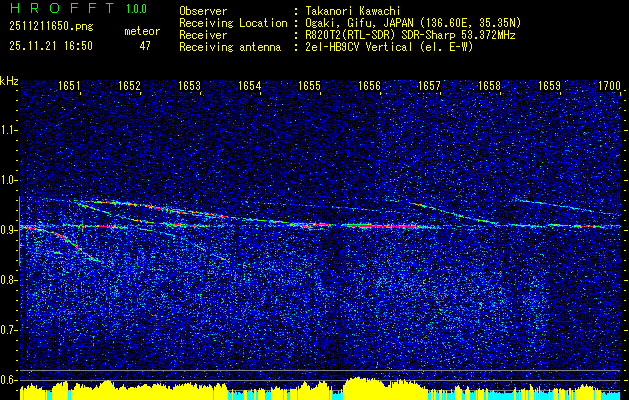Click the 0.6 kHz axis label
629x400 pixels.
click(8, 380)
